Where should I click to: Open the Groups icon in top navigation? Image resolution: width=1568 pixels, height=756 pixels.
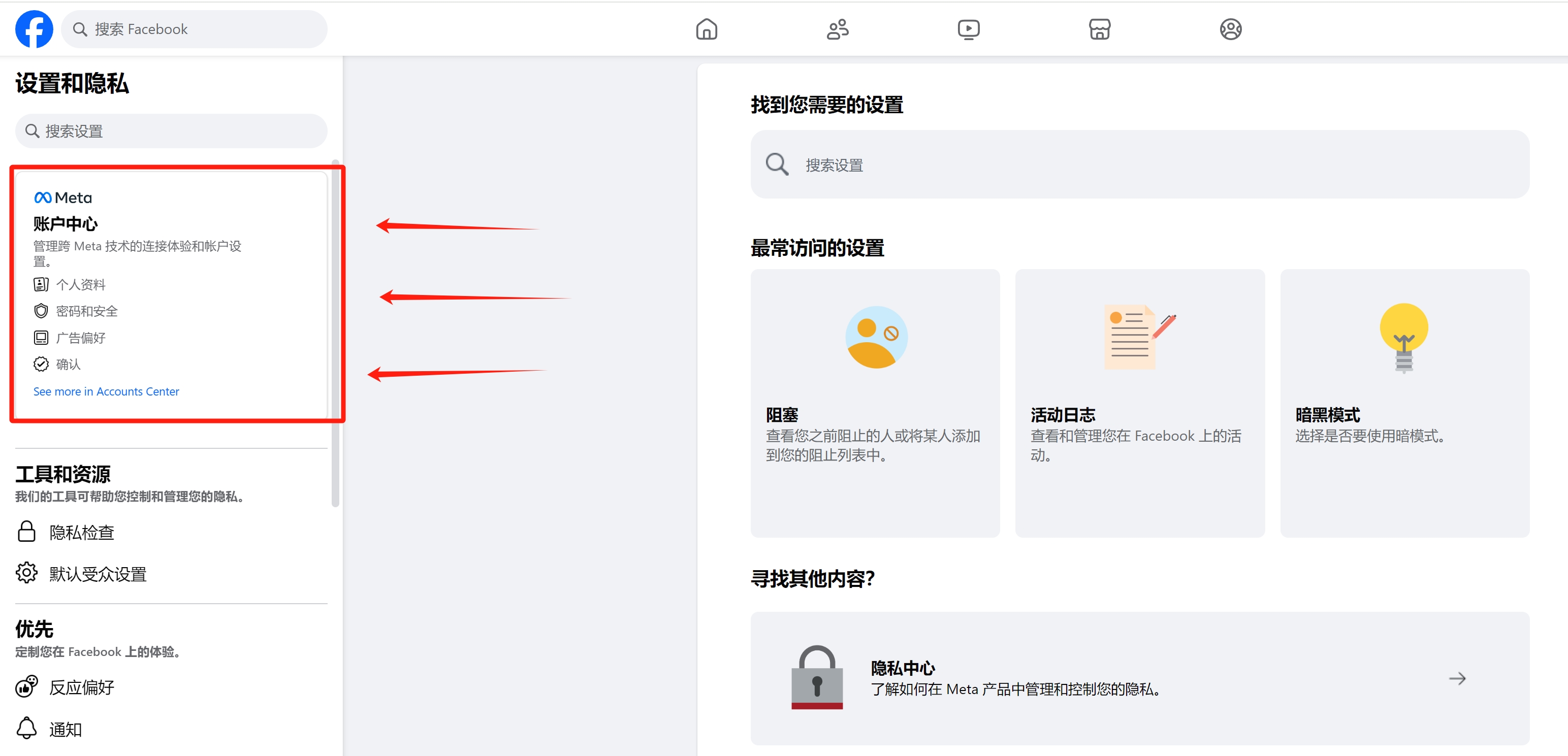click(x=1230, y=29)
